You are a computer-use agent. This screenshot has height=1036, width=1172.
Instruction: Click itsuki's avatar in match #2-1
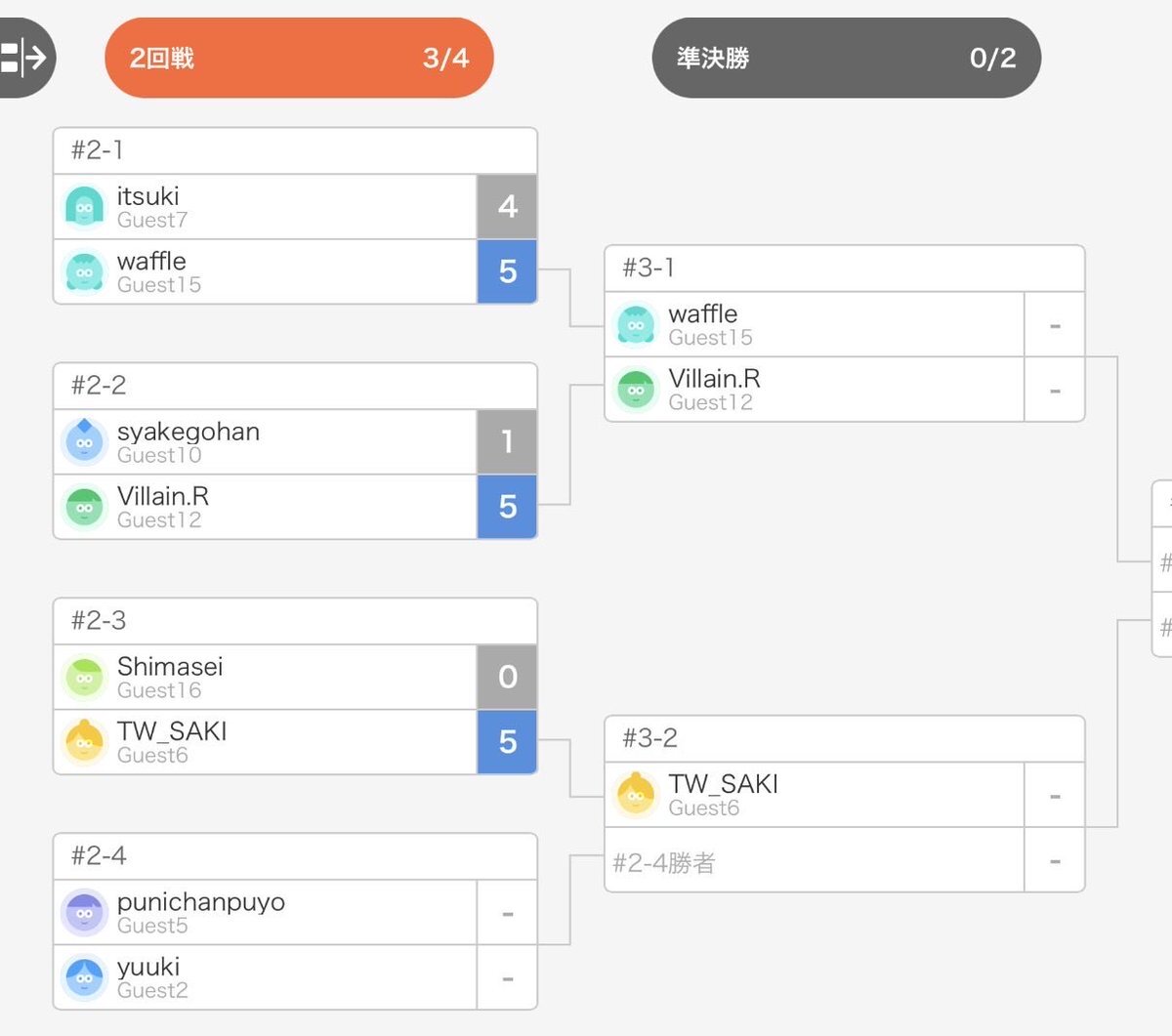coord(84,207)
